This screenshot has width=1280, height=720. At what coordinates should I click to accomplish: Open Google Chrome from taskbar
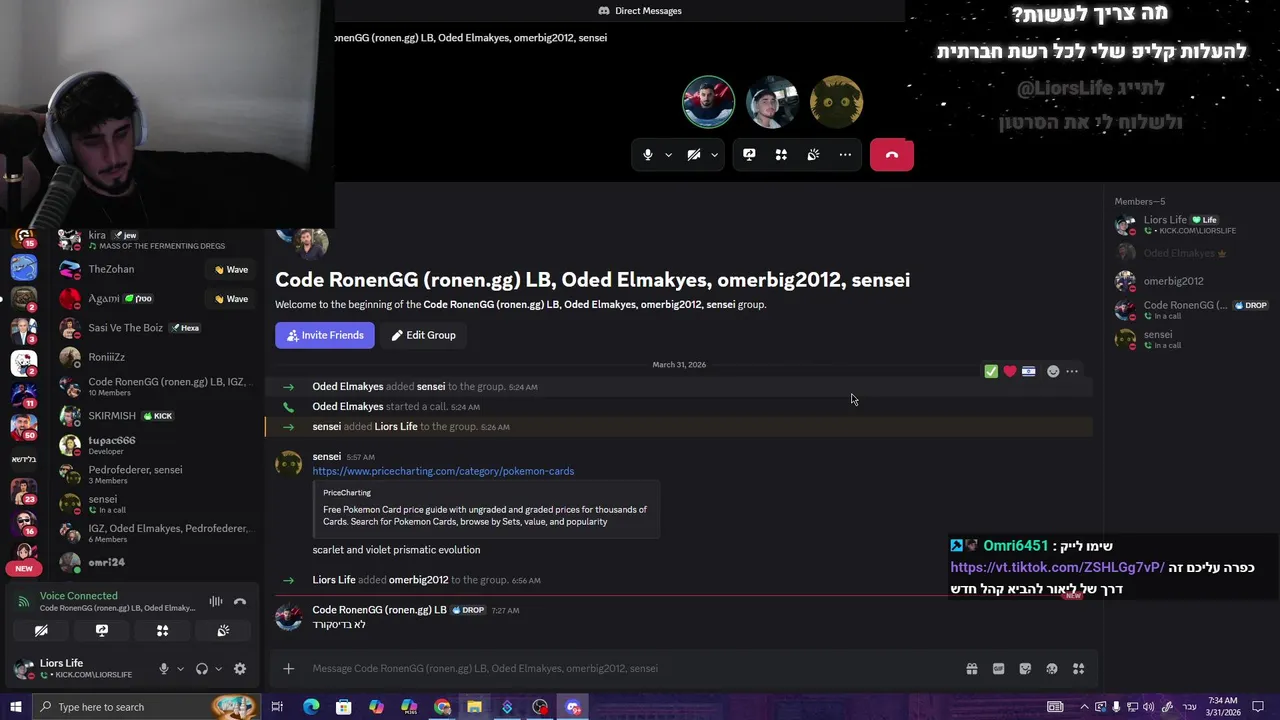pos(442,707)
